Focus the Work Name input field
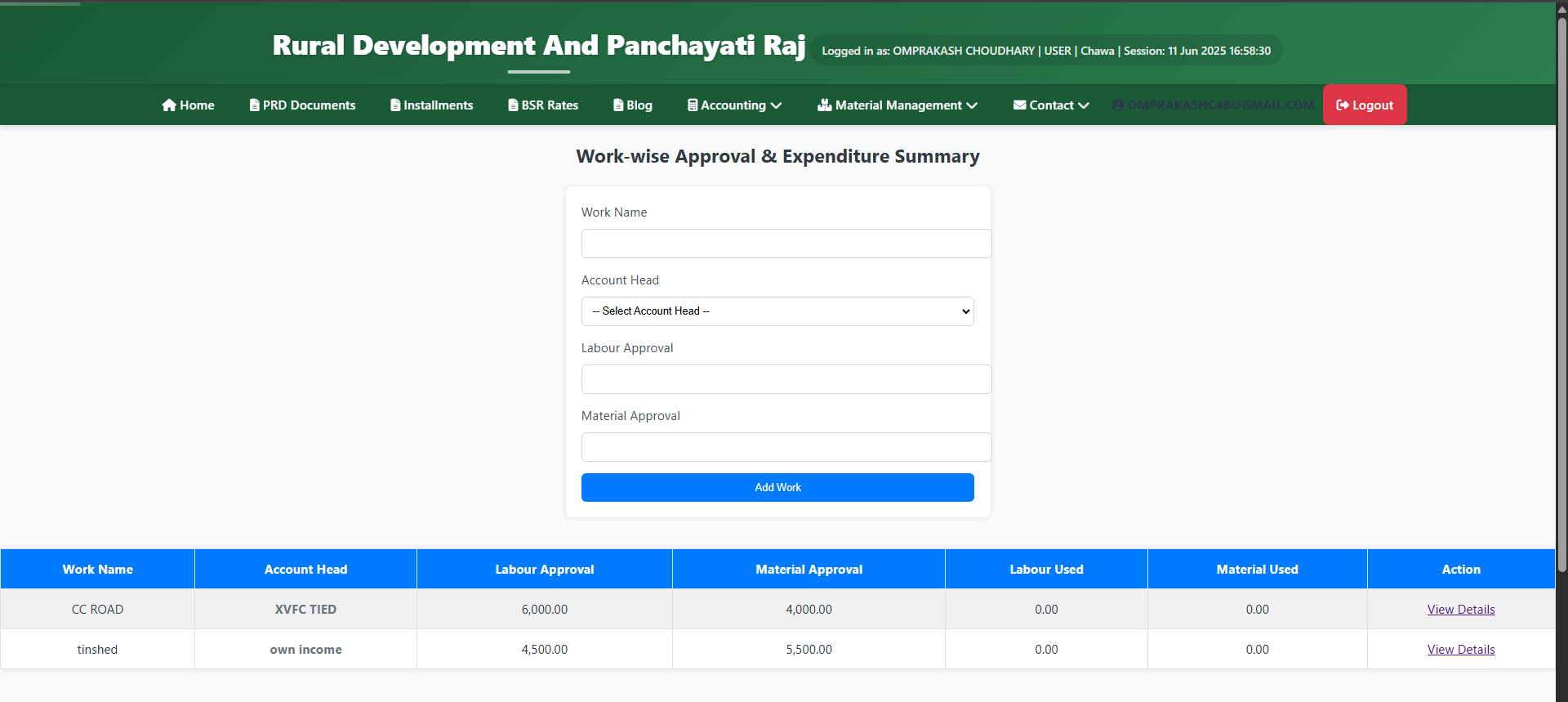Image resolution: width=1568 pixels, height=702 pixels. pos(786,244)
